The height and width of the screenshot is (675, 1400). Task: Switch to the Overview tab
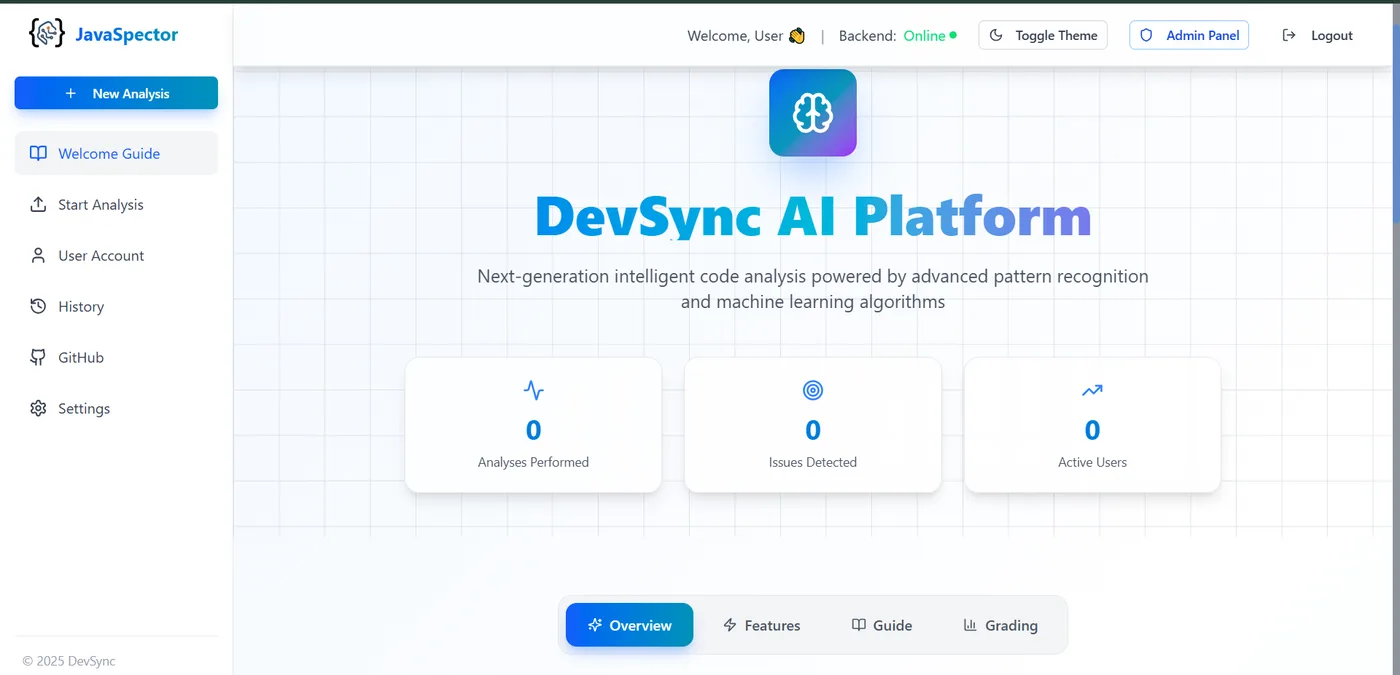click(629, 625)
